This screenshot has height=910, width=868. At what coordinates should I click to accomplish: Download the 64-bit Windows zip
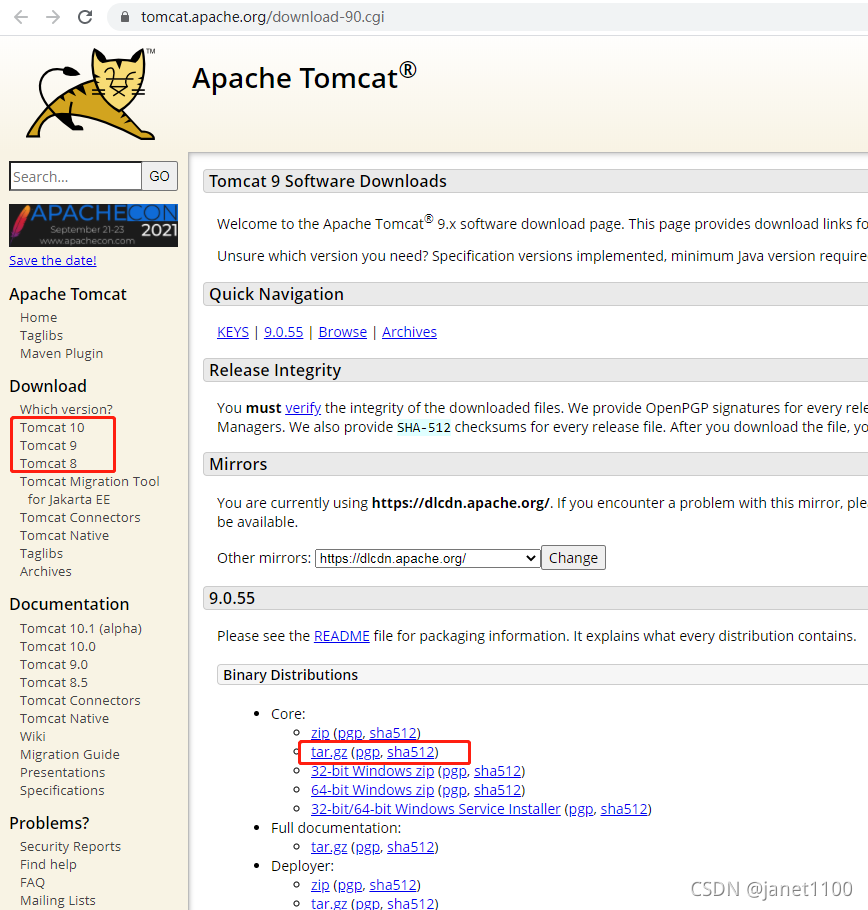pos(372,790)
